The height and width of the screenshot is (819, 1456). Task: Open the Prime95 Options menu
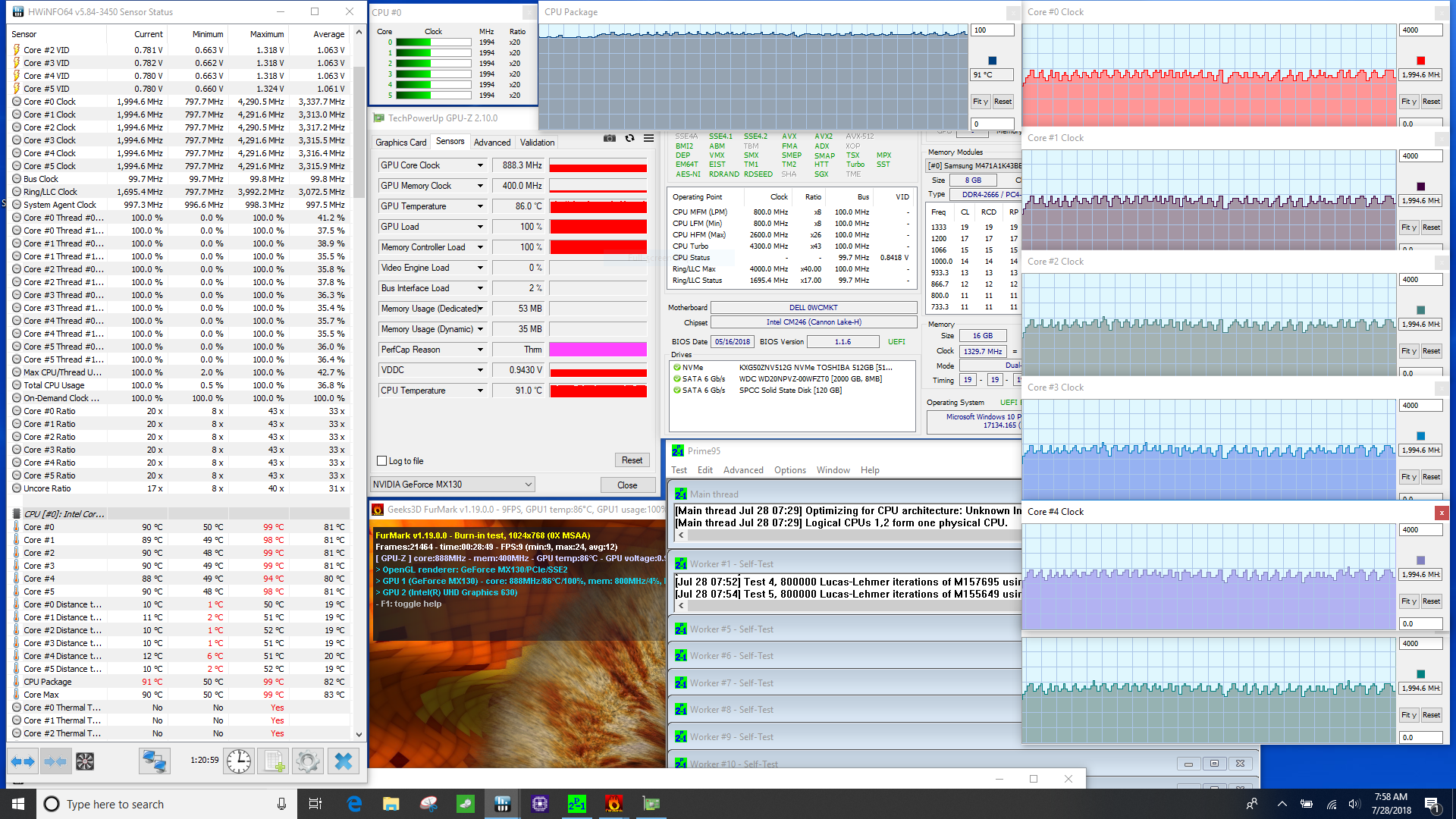[789, 470]
